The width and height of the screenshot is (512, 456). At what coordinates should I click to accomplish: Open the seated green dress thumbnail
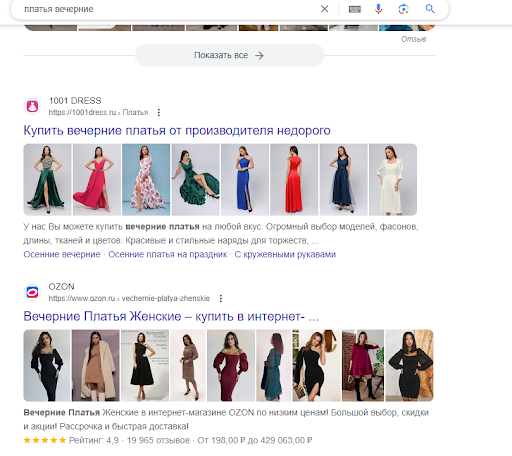click(x=195, y=180)
